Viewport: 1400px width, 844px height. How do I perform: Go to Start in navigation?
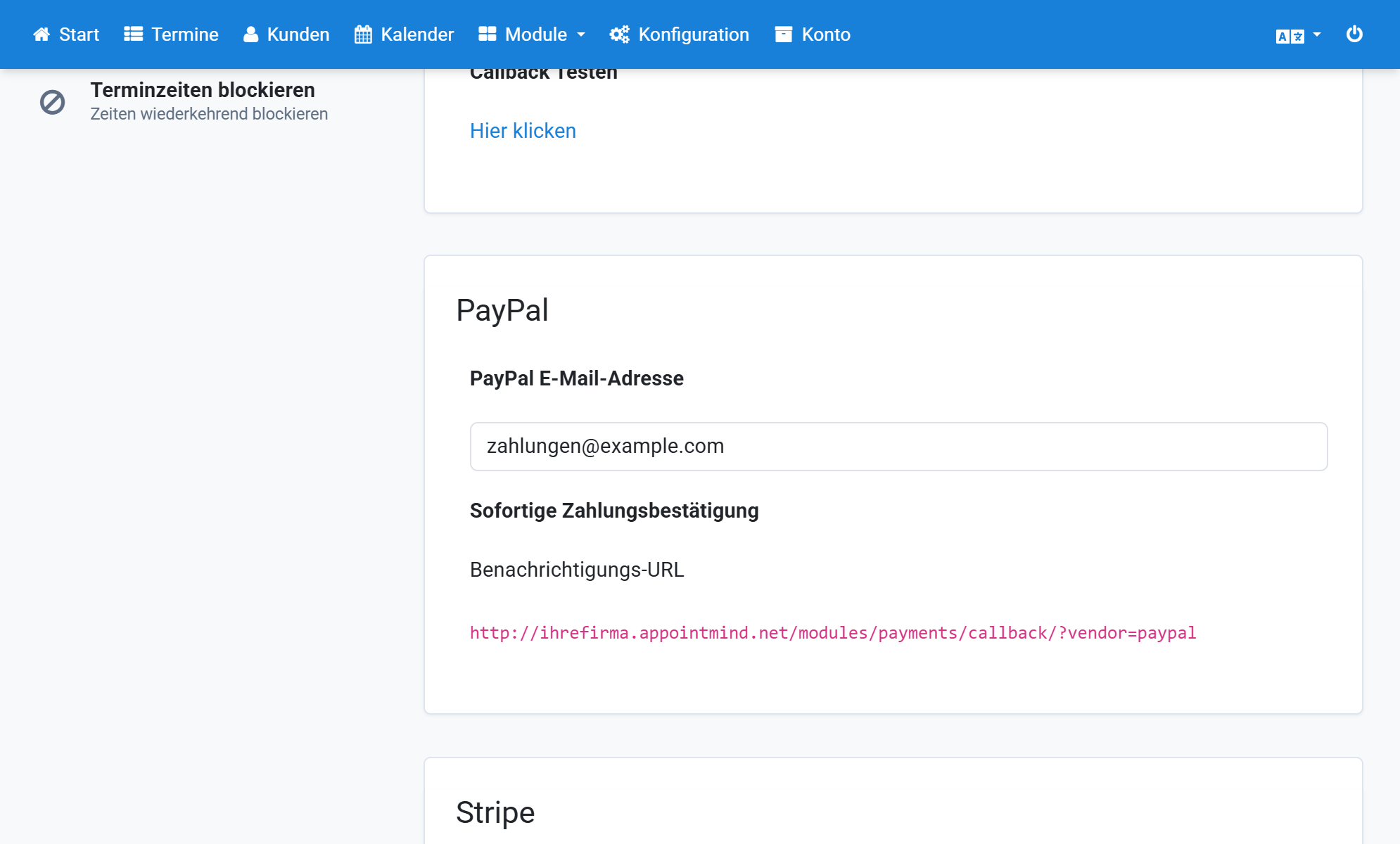66,34
